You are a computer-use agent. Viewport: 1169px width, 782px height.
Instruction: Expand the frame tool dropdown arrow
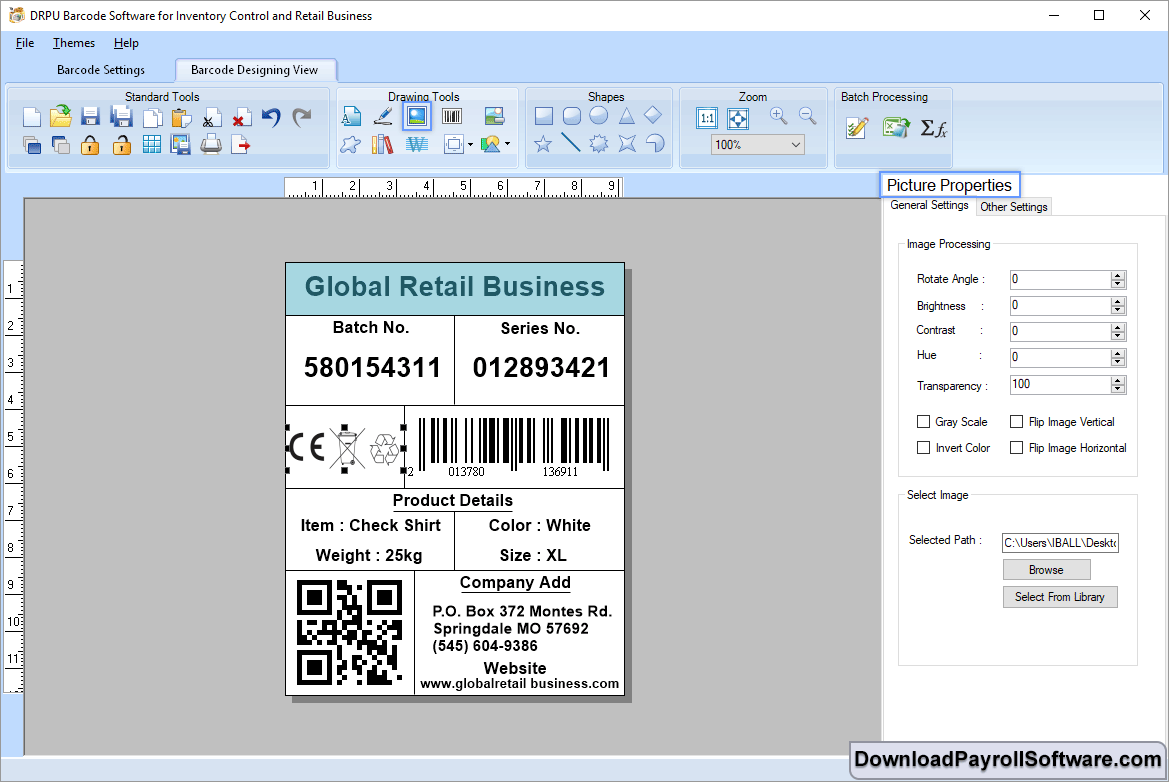tap(470, 145)
